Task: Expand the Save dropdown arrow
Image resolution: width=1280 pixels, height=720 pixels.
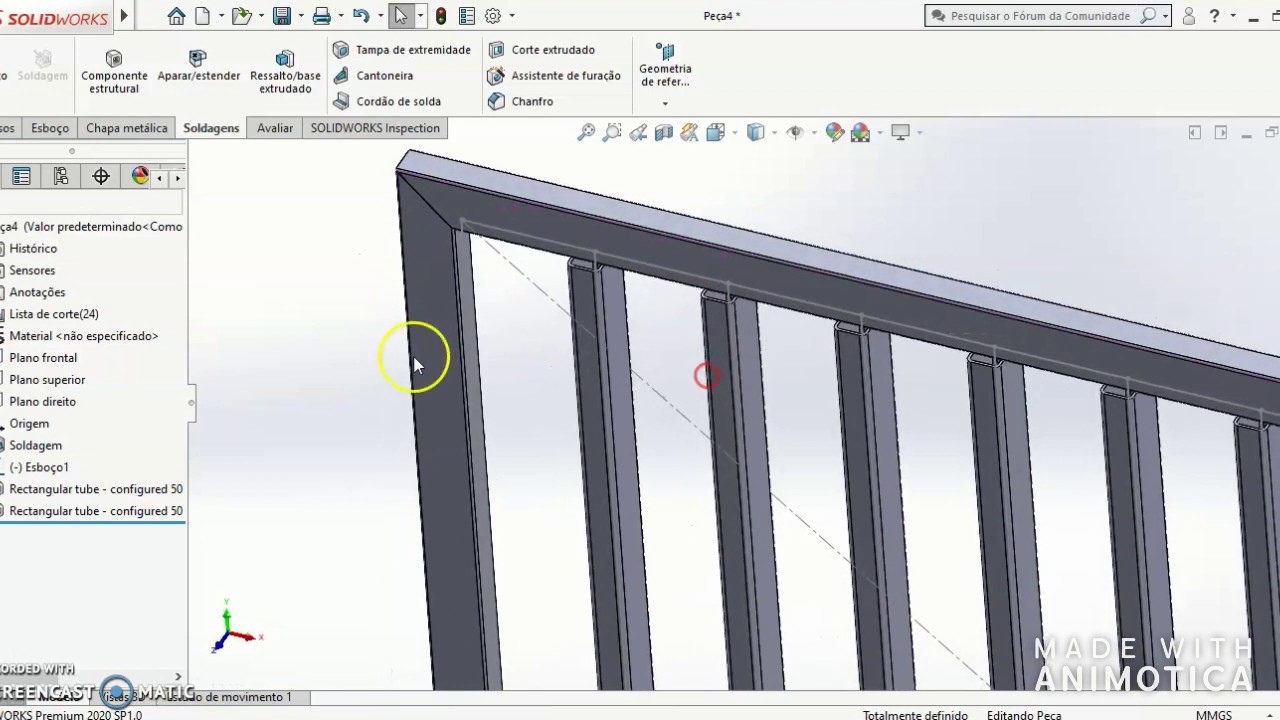Action: 300,16
